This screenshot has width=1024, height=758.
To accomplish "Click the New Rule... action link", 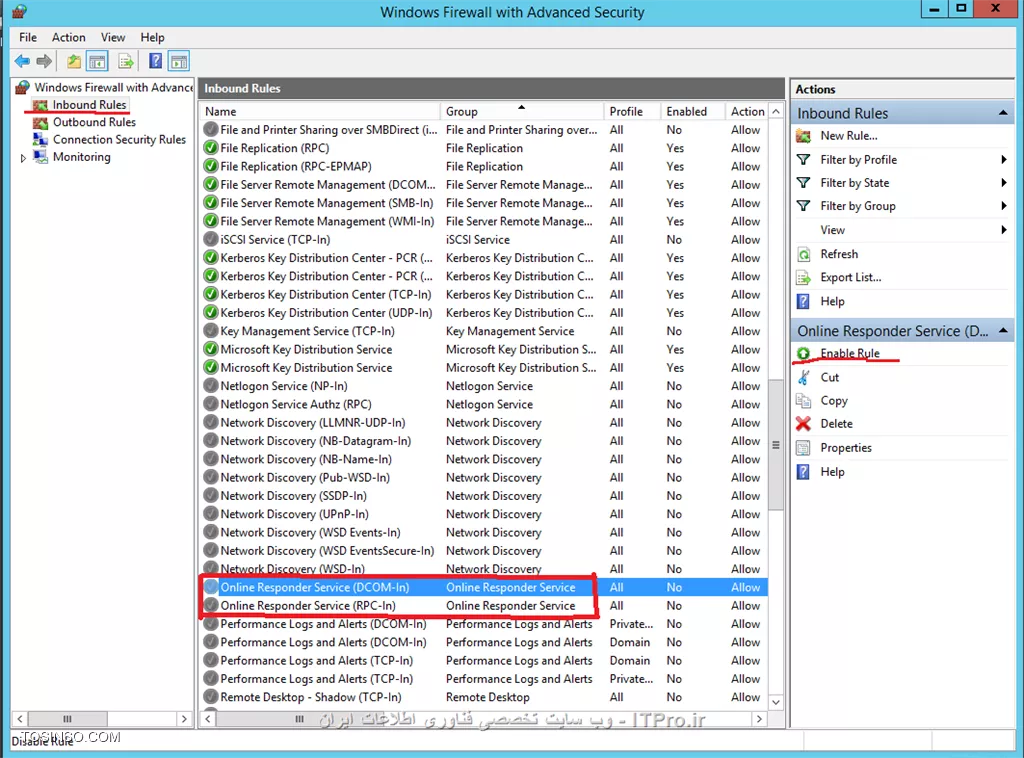I will pos(848,136).
